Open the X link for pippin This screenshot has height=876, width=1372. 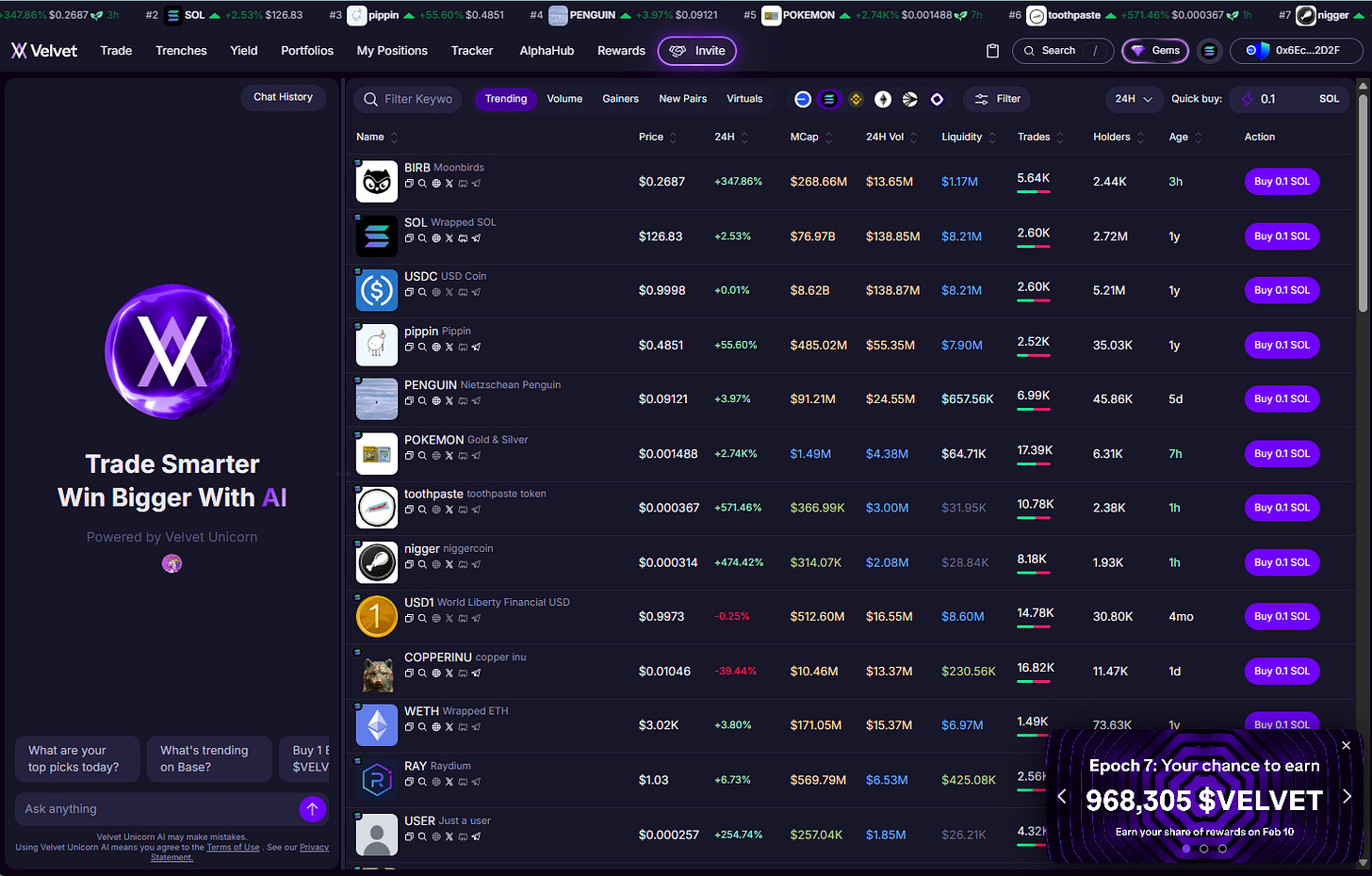449,348
